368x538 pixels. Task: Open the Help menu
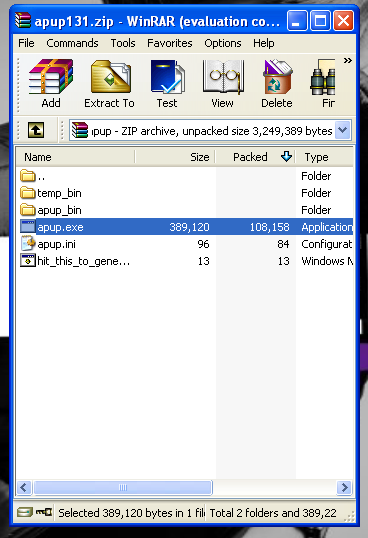(x=263, y=43)
